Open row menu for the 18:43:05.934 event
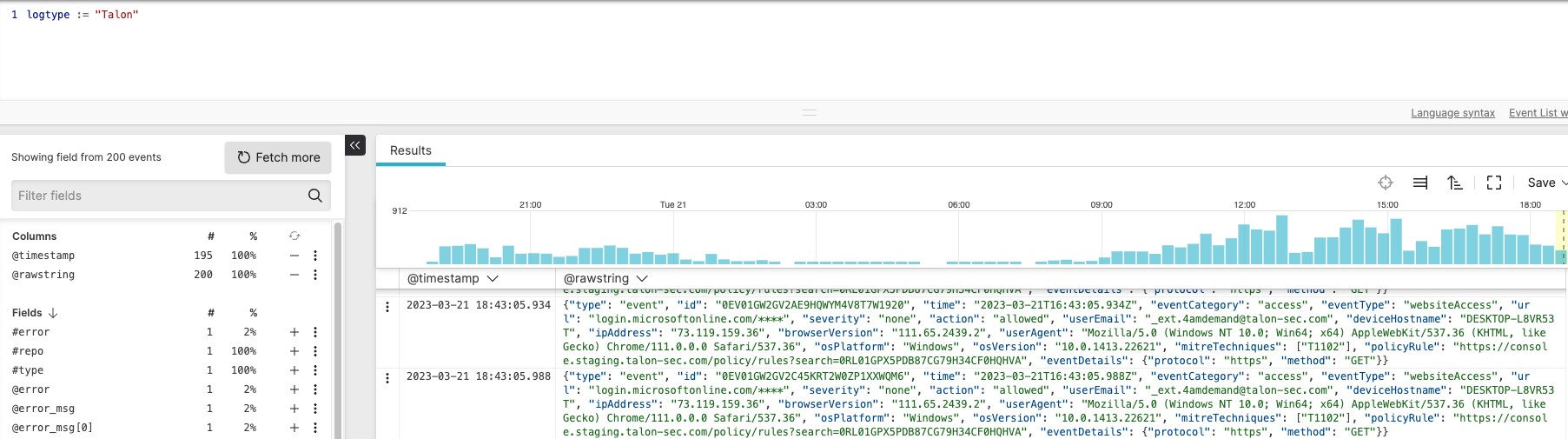This screenshot has height=439, width=1568. [387, 307]
